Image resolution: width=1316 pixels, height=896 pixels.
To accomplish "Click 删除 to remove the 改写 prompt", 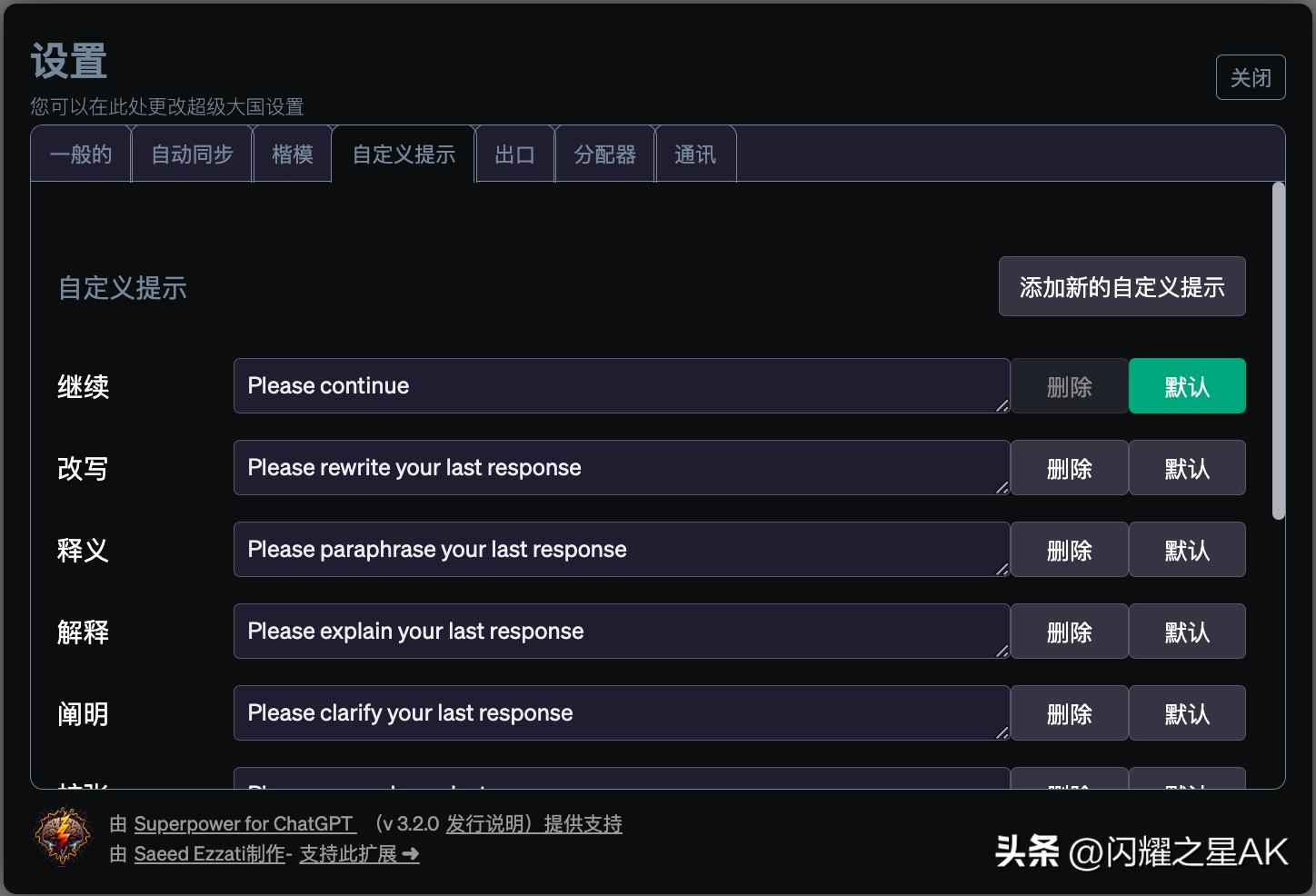I will [1069, 467].
